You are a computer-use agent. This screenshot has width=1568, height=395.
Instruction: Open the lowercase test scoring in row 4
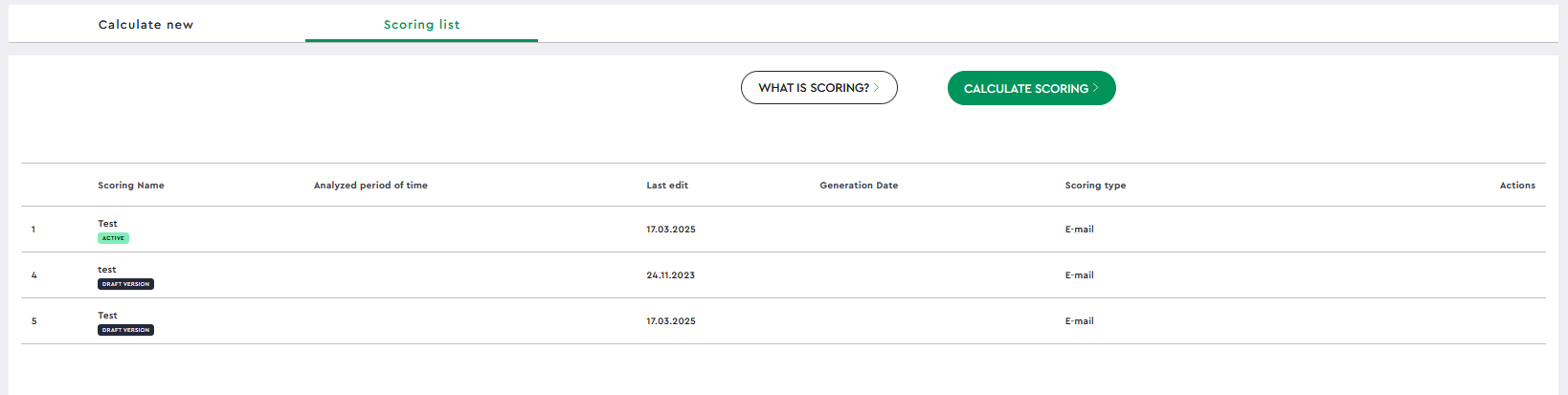click(x=107, y=270)
